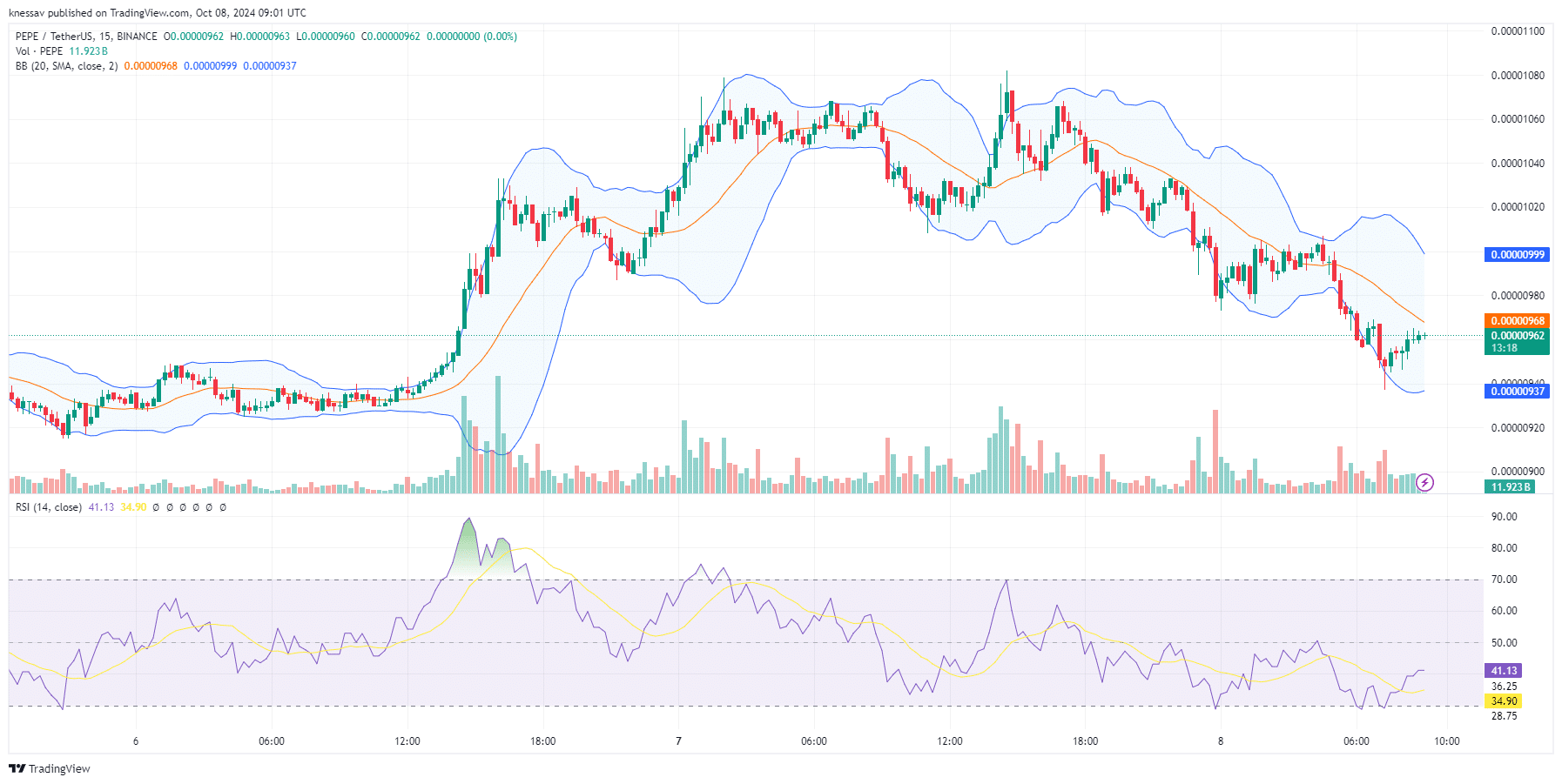Click the orange BB basis value 0.00000968 in legend
Screen dimensions: 1562x784
click(151, 66)
